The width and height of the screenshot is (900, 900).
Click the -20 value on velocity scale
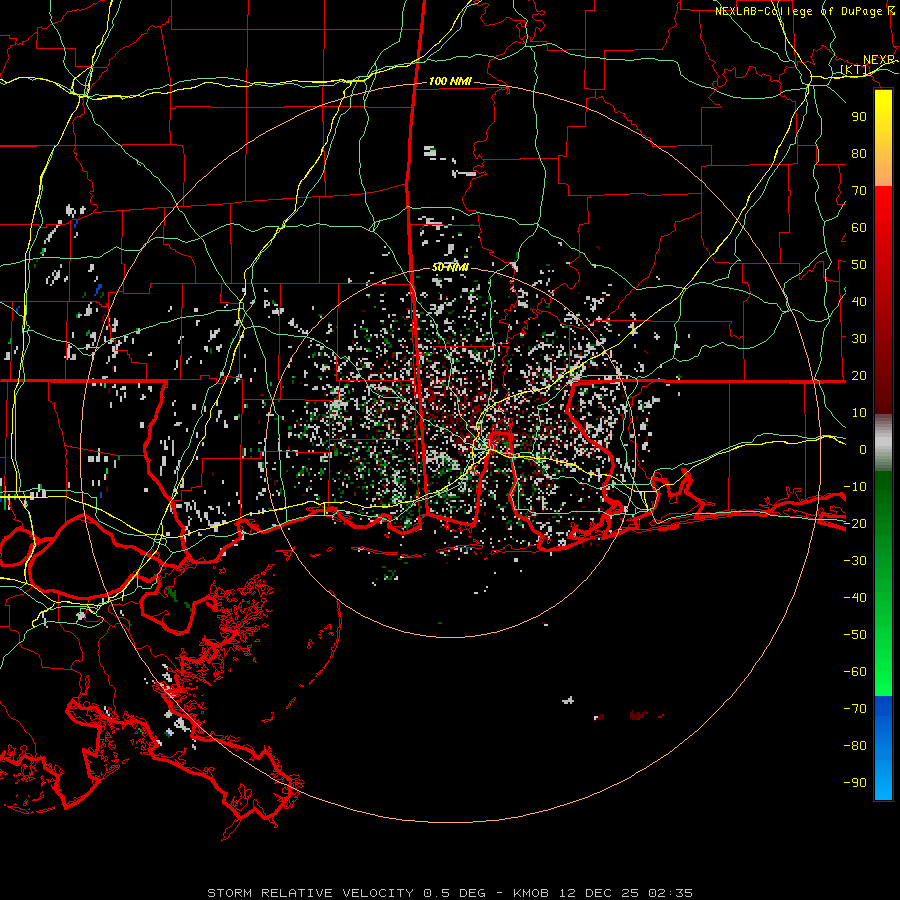pos(855,523)
